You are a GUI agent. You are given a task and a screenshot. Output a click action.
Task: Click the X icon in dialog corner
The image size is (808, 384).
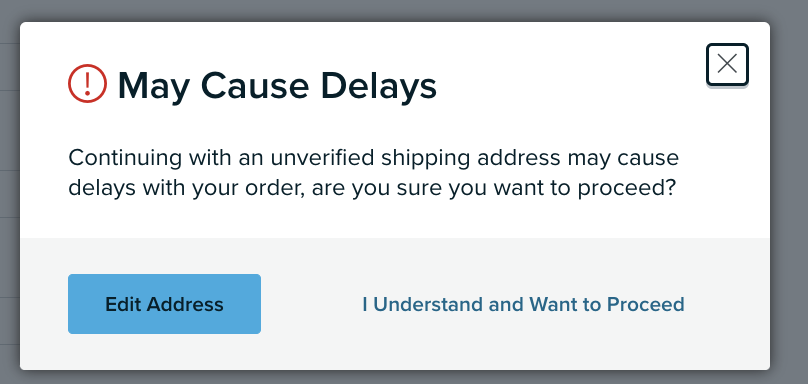pos(727,64)
